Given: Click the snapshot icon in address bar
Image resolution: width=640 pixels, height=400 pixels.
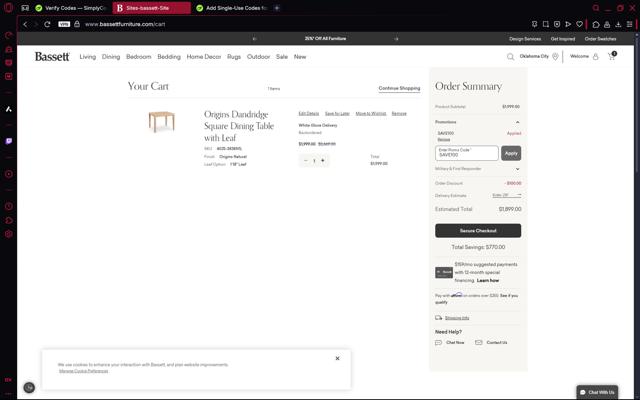Looking at the screenshot, I should pos(546,24).
